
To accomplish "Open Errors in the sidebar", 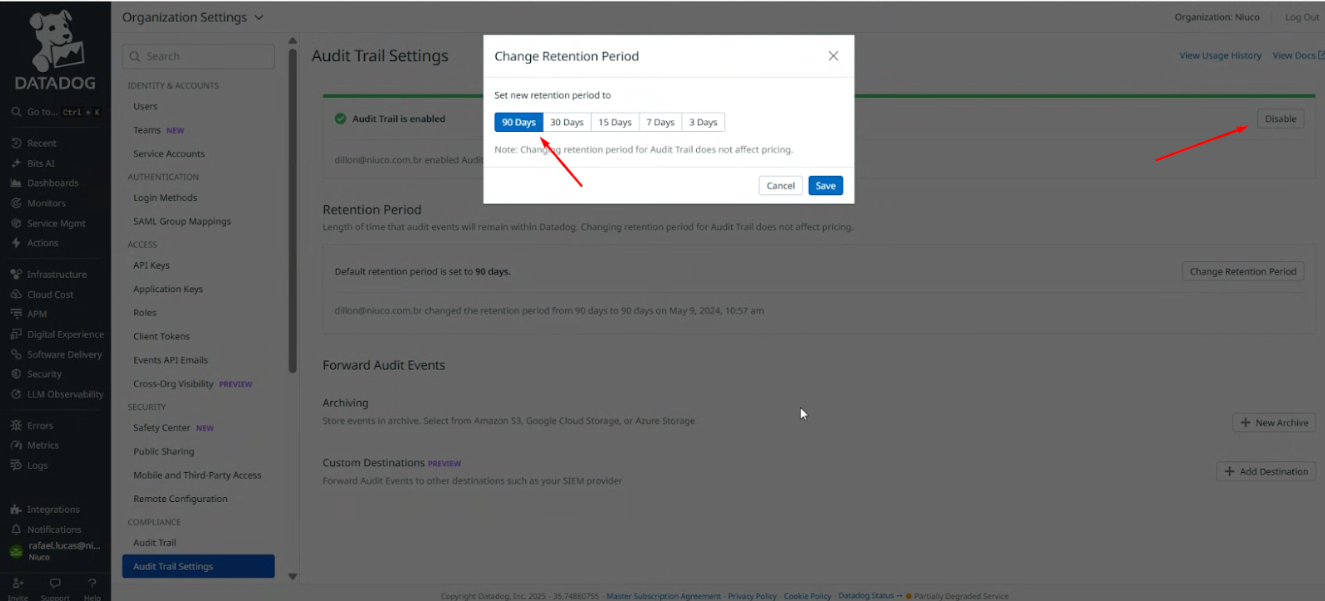I will (32, 425).
